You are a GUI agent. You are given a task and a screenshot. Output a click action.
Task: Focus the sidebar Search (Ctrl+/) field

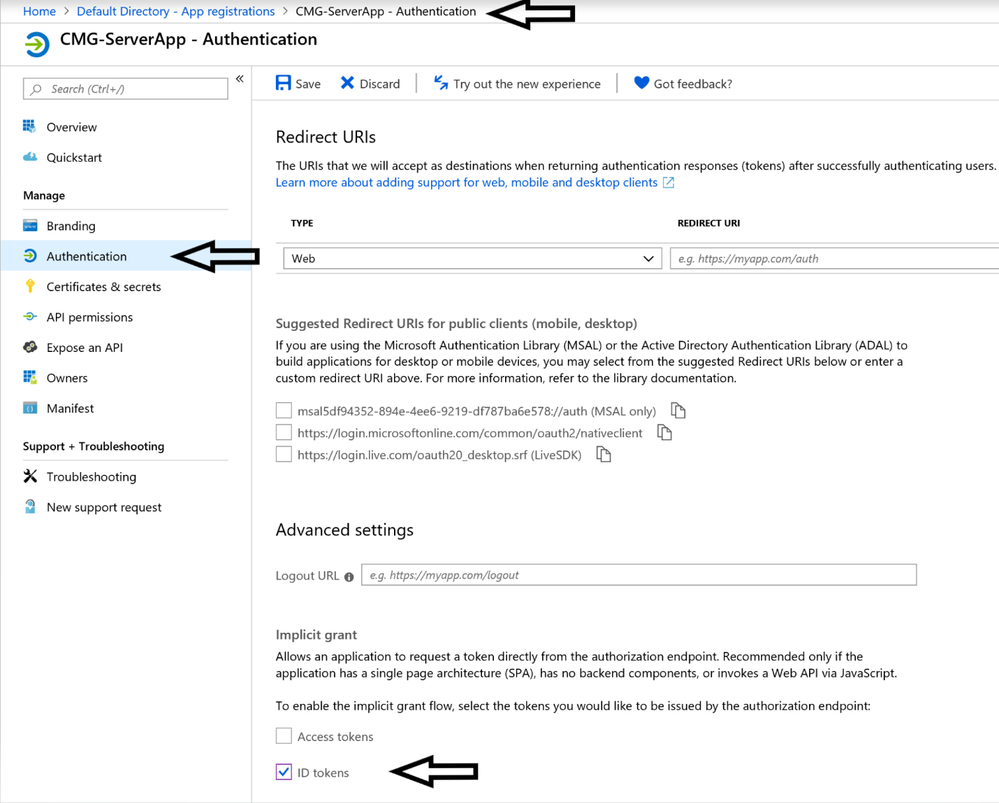click(126, 89)
